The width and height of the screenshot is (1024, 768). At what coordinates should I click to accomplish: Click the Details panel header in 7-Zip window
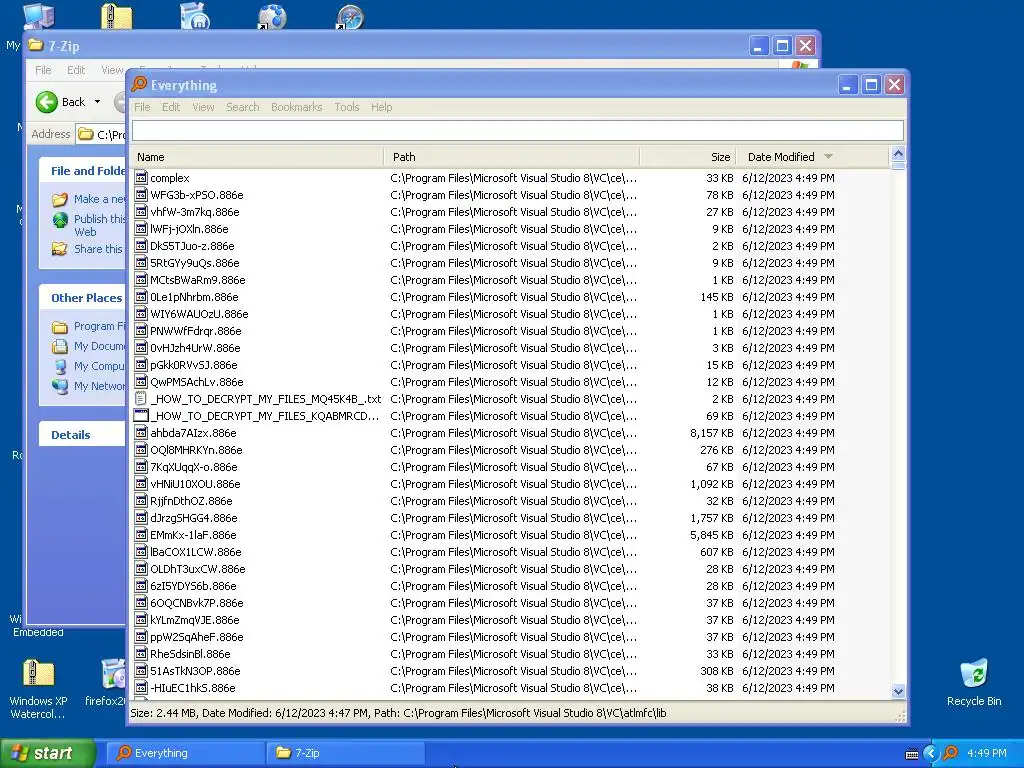[x=82, y=435]
